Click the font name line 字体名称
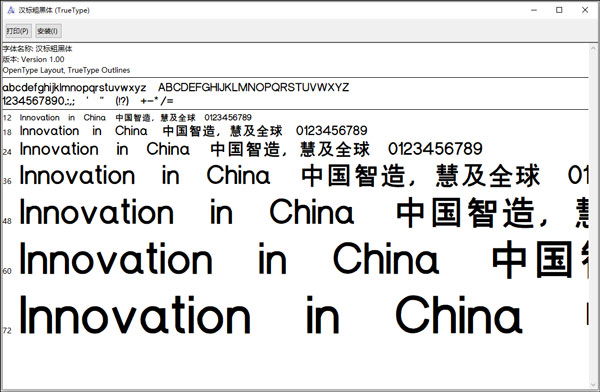Image resolution: width=600 pixels, height=392 pixels. pyautogui.click(x=38, y=49)
